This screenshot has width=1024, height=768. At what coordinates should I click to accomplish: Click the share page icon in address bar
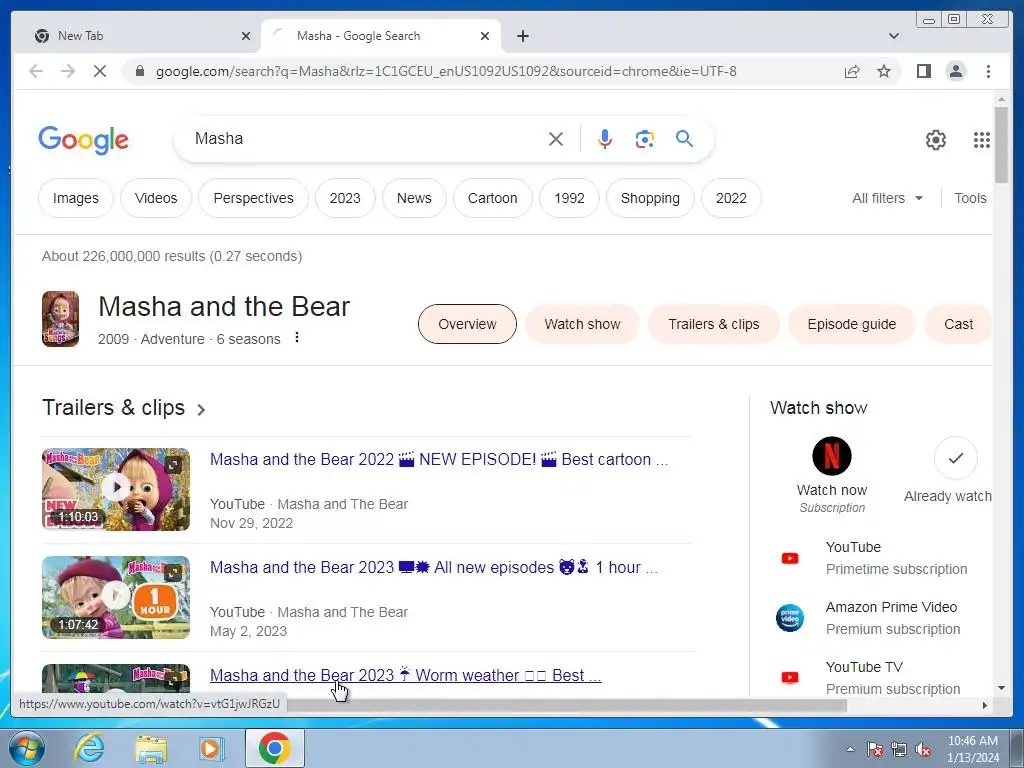[x=852, y=71]
